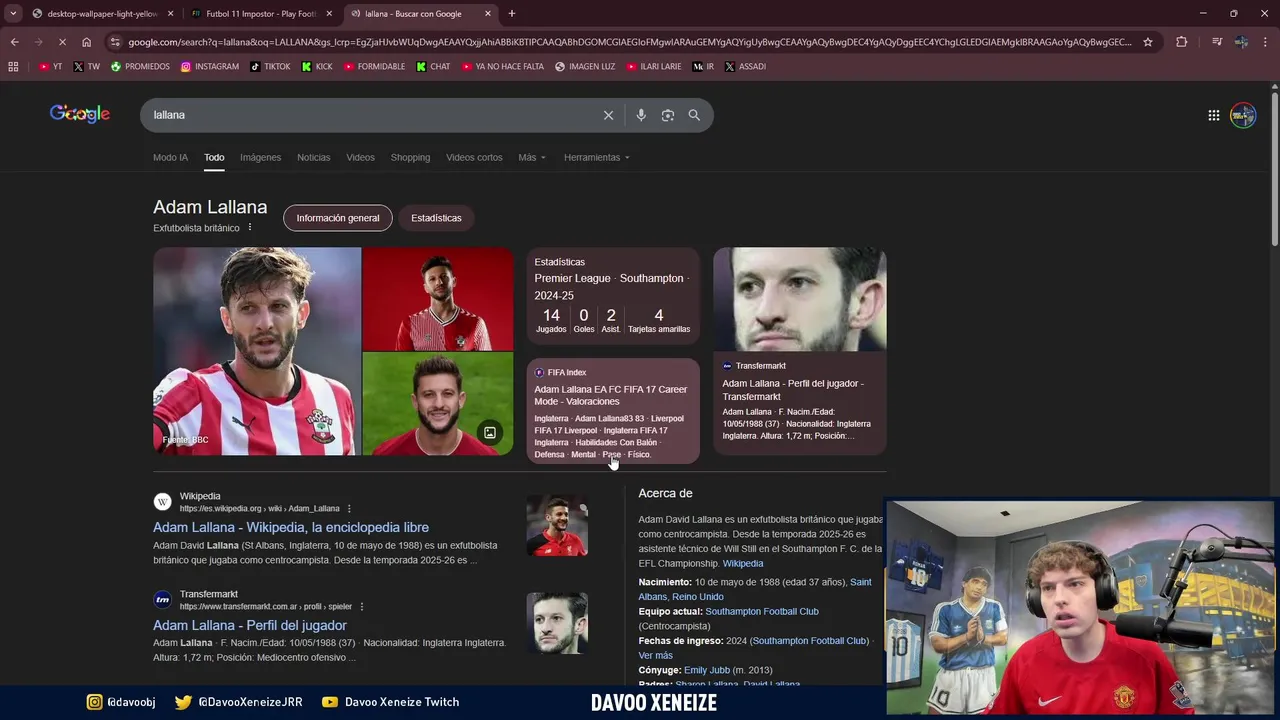Image resolution: width=1280 pixels, height=720 pixels.
Task: Click the magnifier search icon
Action: tap(694, 115)
